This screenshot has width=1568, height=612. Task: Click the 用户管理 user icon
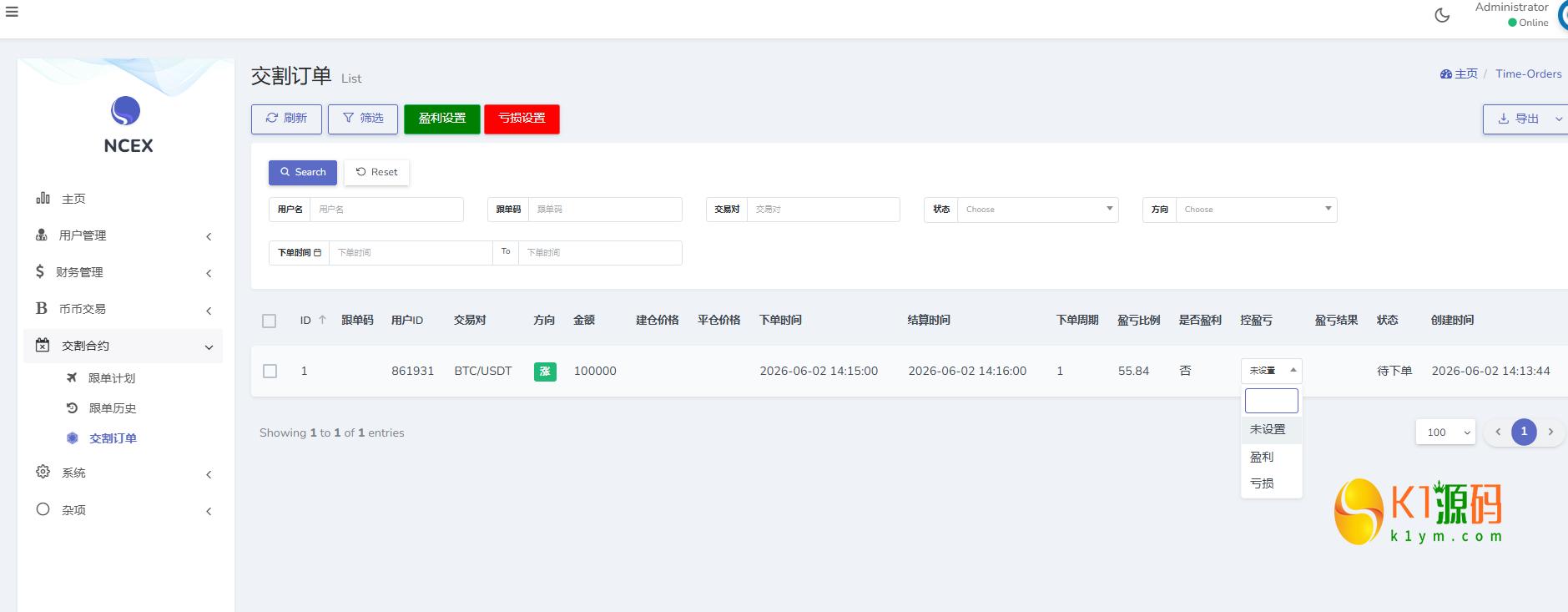point(41,235)
